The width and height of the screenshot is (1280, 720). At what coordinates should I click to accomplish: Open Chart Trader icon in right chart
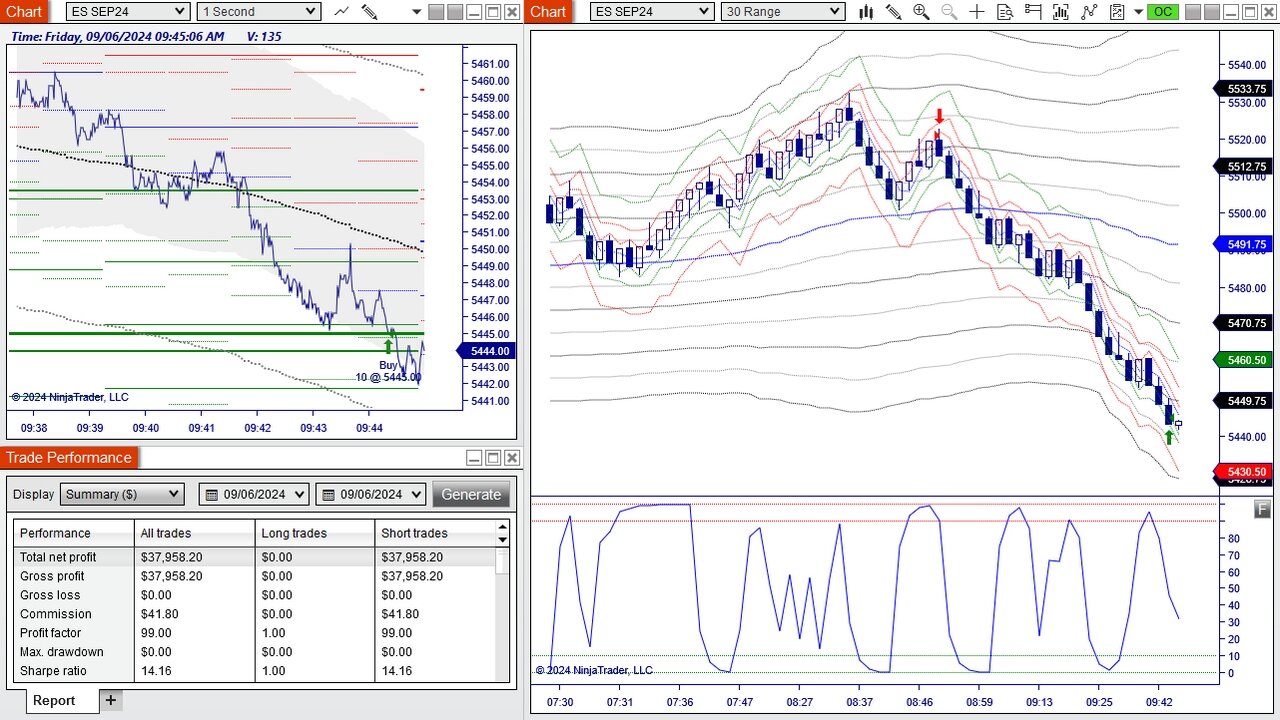point(1033,12)
